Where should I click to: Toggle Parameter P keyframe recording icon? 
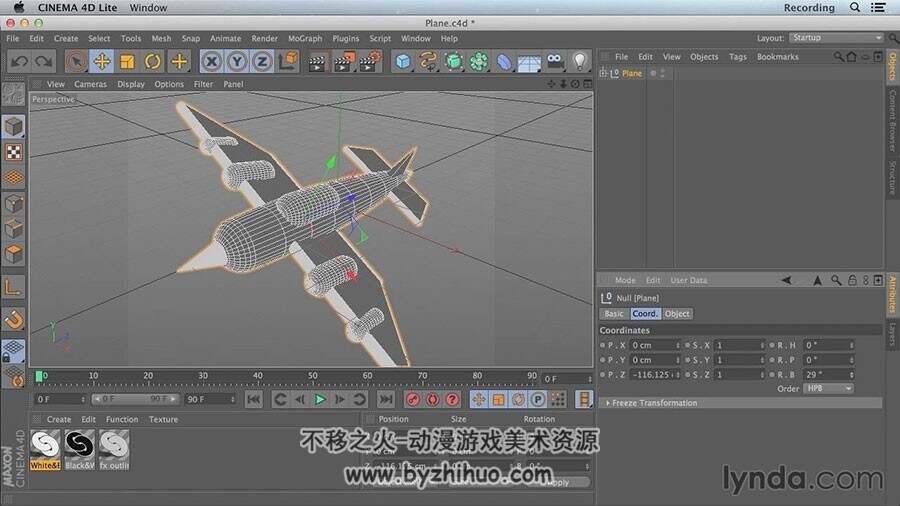click(538, 399)
